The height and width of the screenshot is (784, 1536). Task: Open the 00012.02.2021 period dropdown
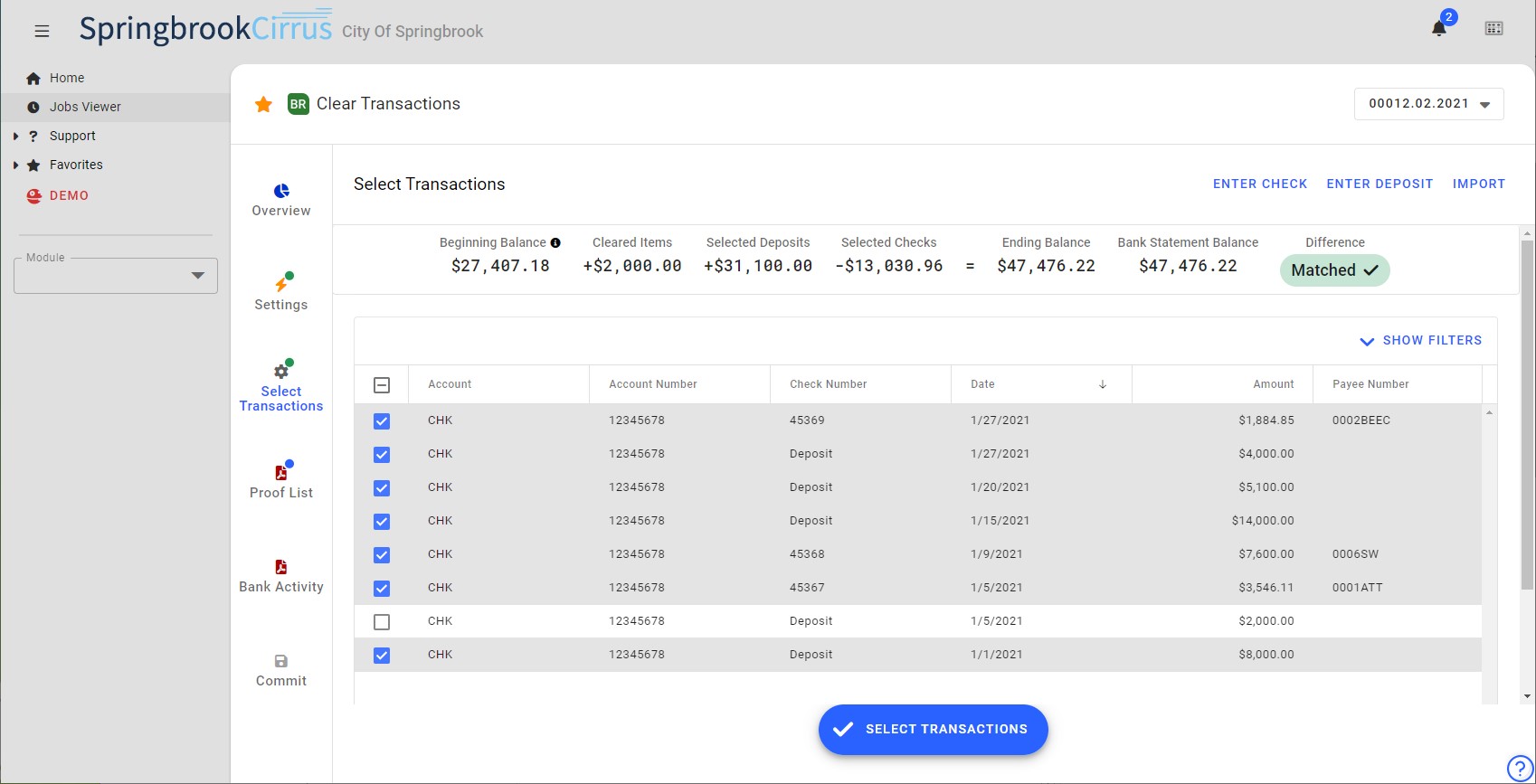click(x=1428, y=104)
